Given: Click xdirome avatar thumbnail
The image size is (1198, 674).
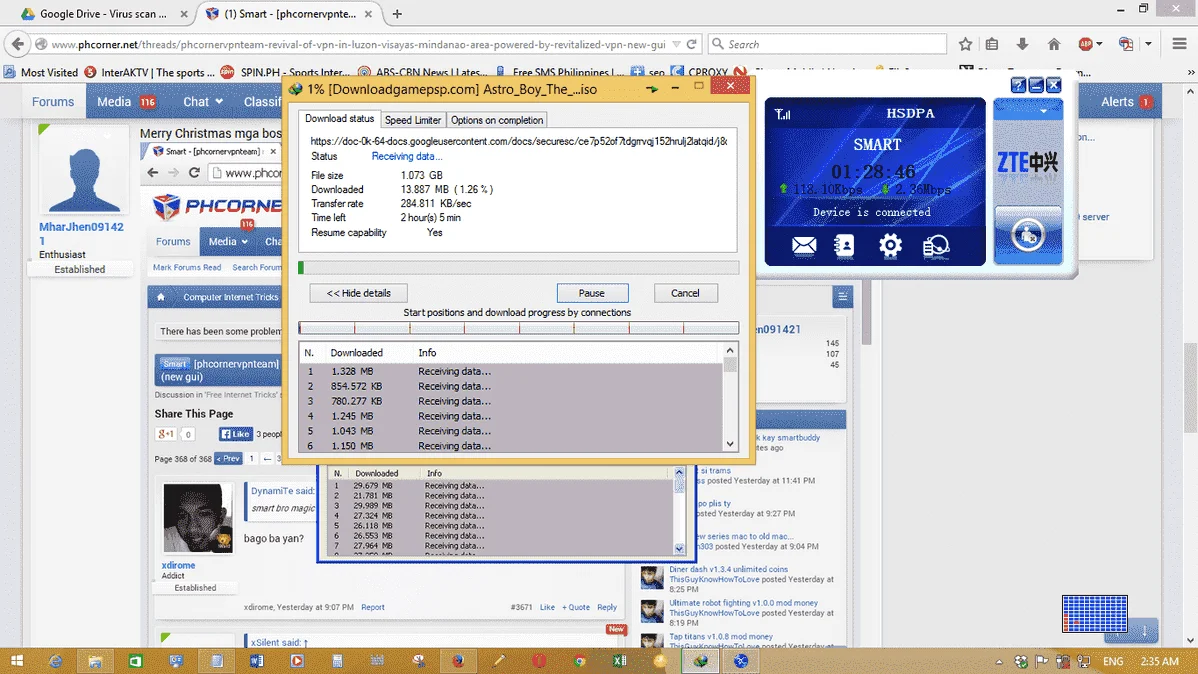Looking at the screenshot, I should point(198,518).
